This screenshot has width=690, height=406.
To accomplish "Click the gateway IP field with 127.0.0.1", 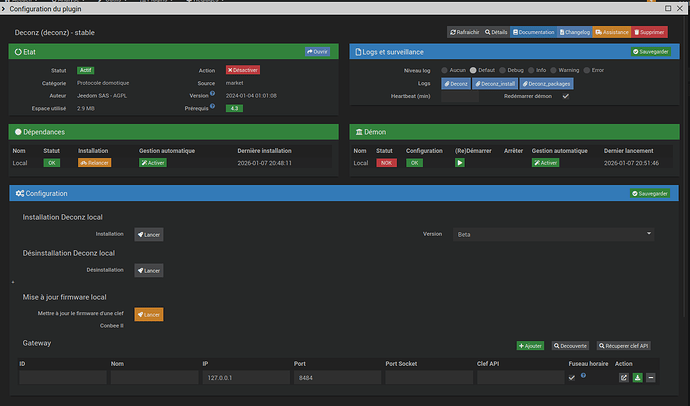I will pos(245,378).
